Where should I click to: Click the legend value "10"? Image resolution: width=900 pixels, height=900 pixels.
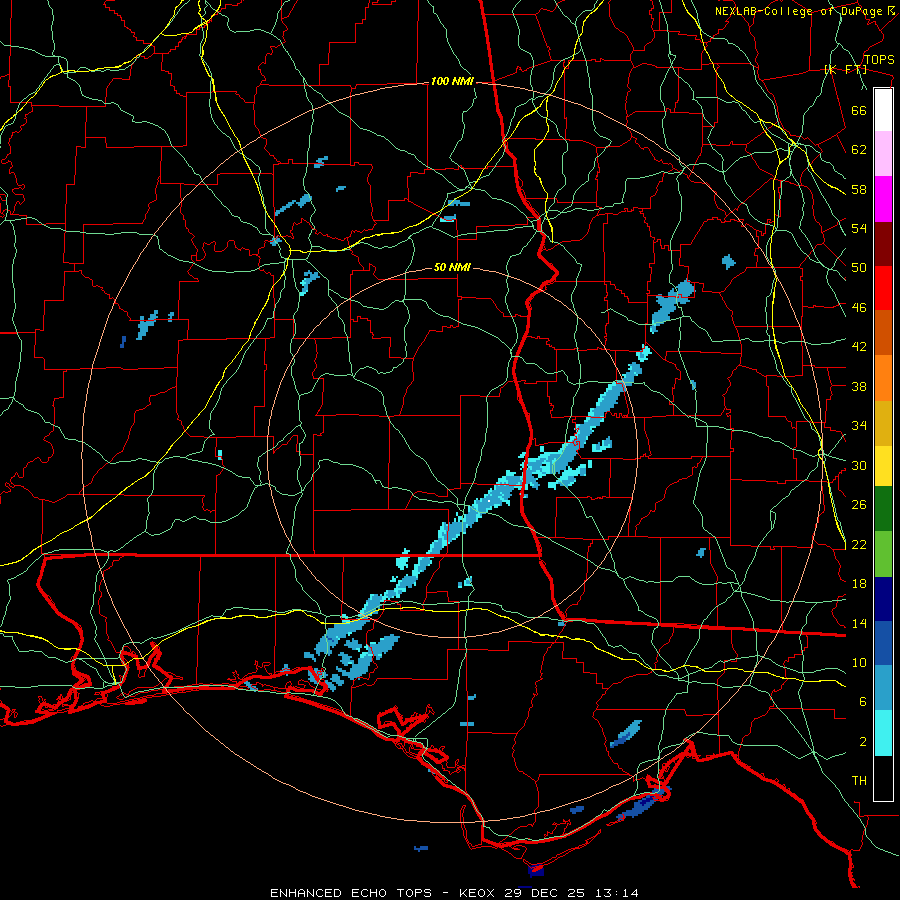tap(859, 663)
